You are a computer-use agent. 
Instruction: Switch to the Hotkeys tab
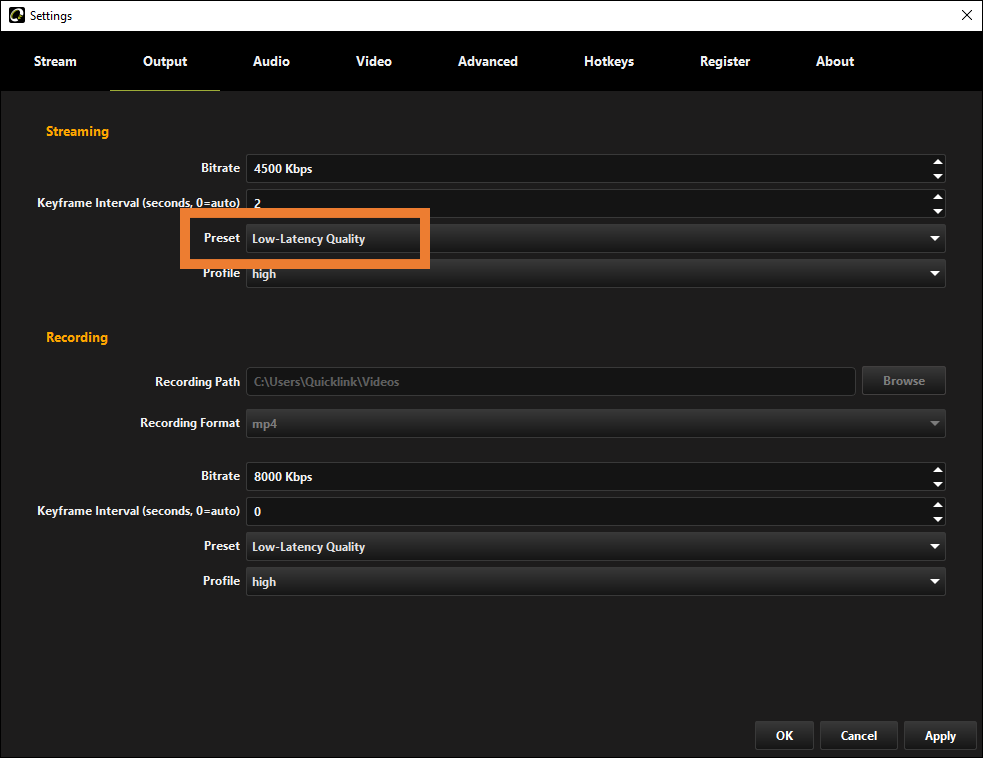click(x=609, y=61)
